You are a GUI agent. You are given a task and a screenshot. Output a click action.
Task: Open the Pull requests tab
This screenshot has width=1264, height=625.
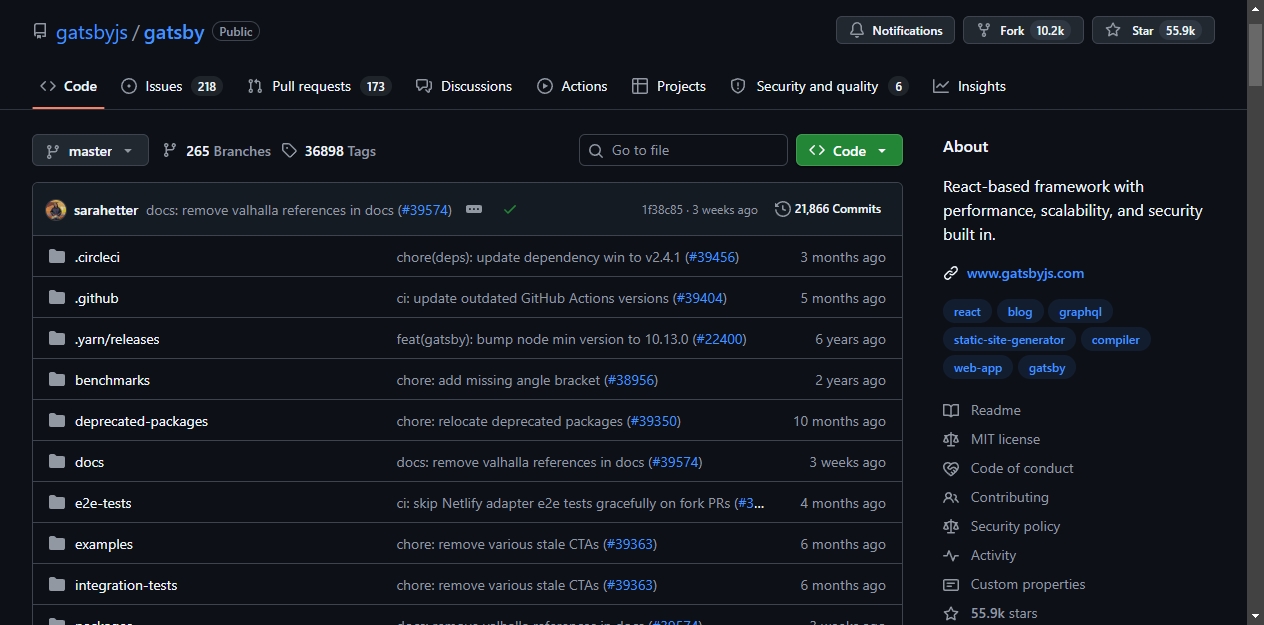point(318,86)
